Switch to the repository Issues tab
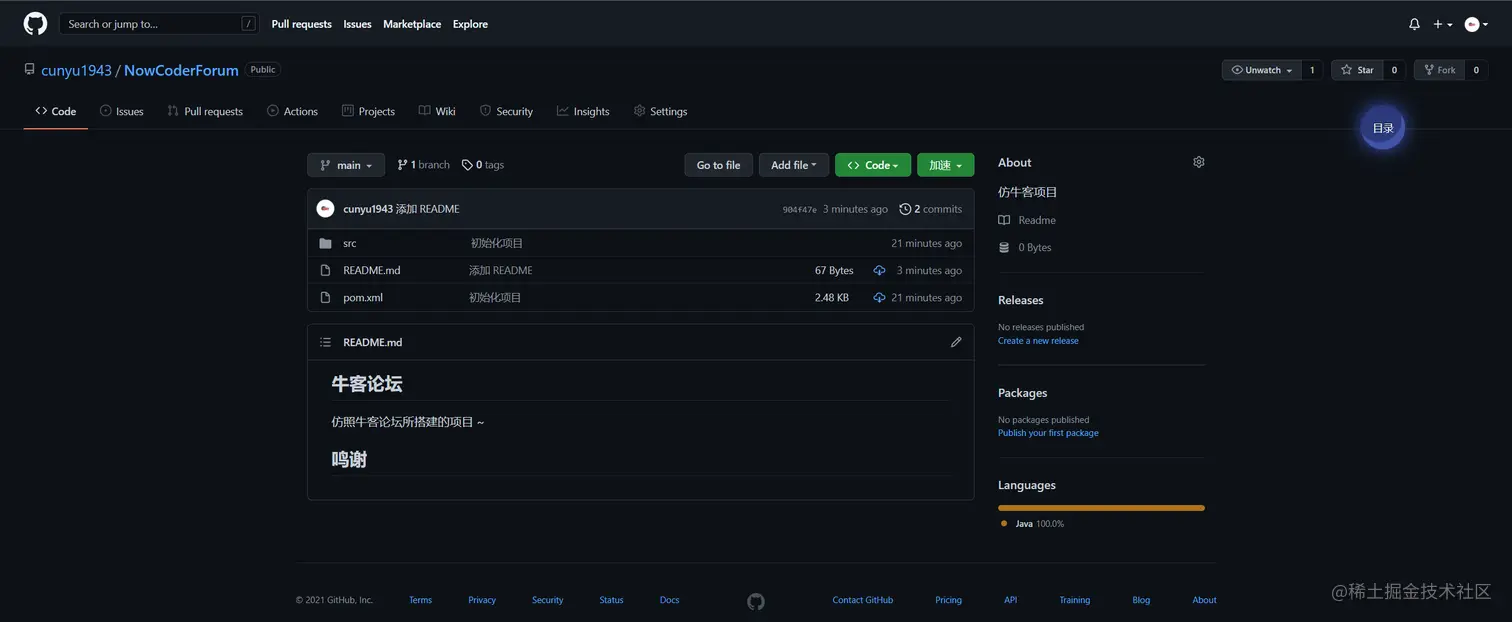The height and width of the screenshot is (622, 1512). click(122, 111)
